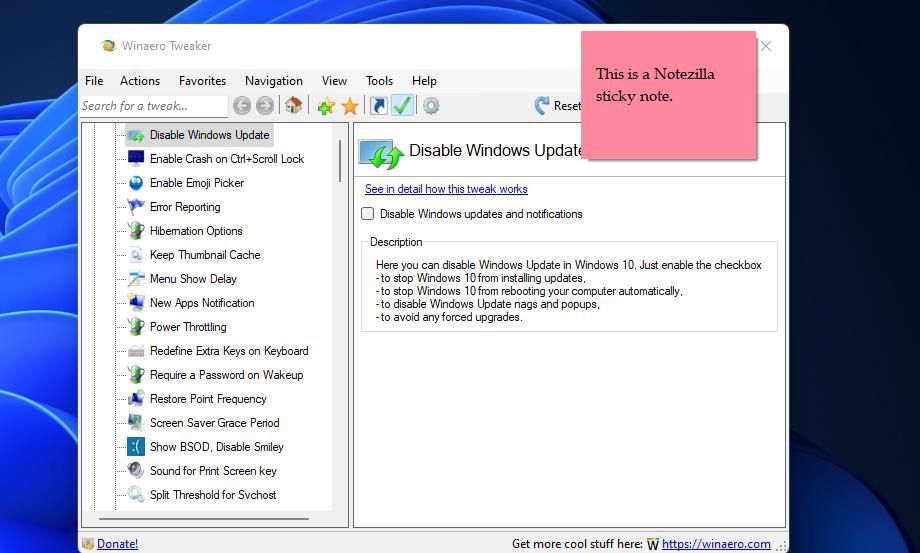Click the Enable Crash on Ctrl+Scroll Lock icon
920x553 pixels.
click(136, 158)
